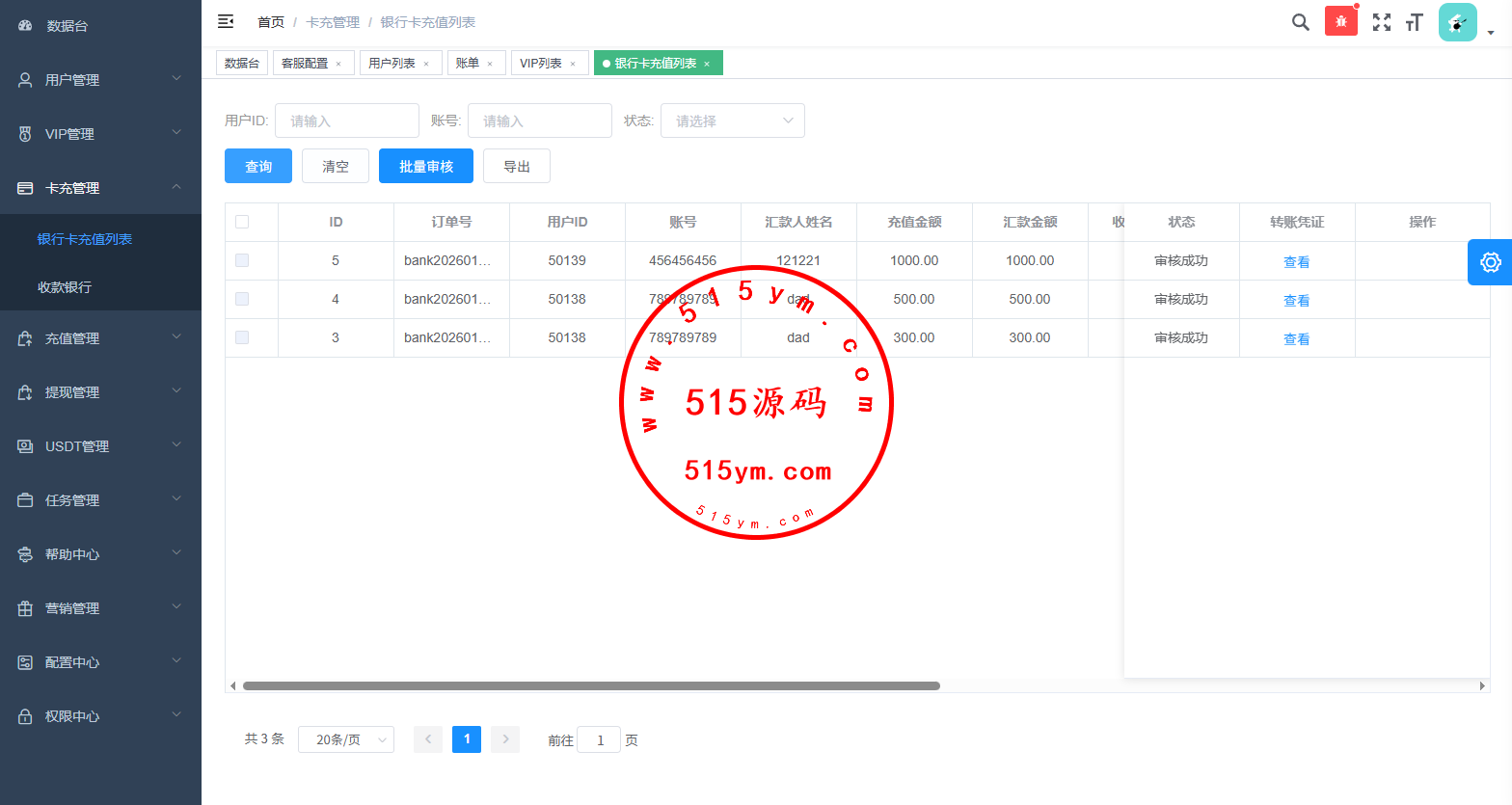Select the checkbox for row ID 5
Screen dimensions: 1512x805
point(242,260)
